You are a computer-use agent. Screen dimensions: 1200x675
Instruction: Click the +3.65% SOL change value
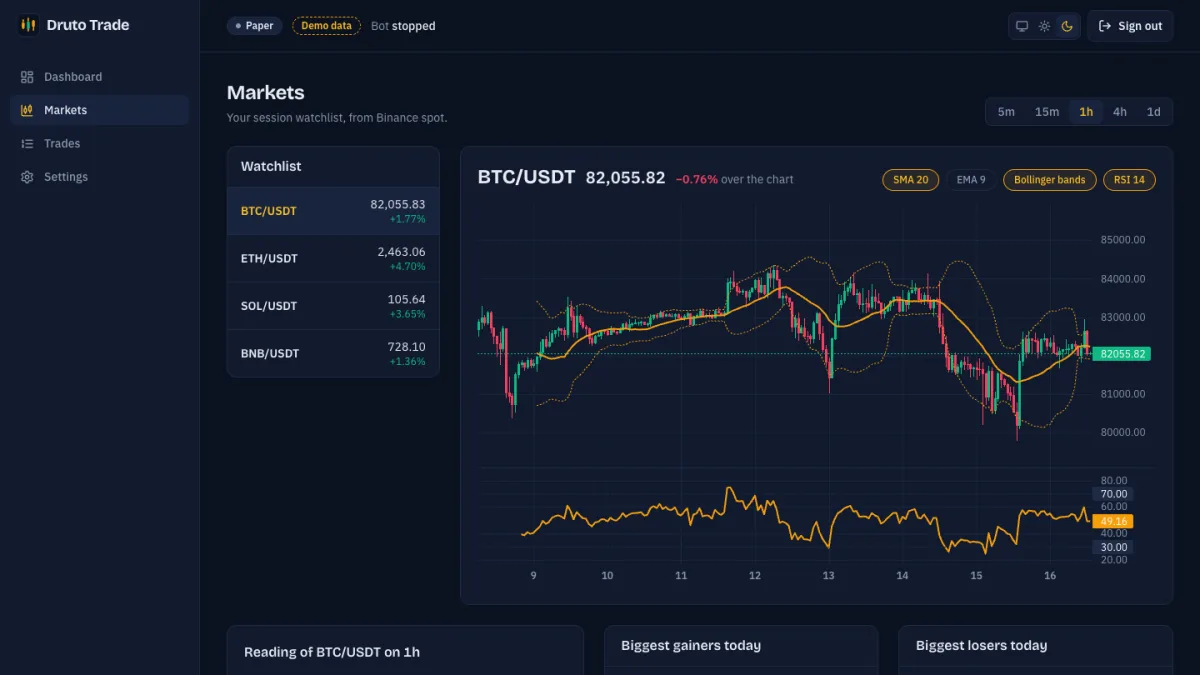[407, 314]
